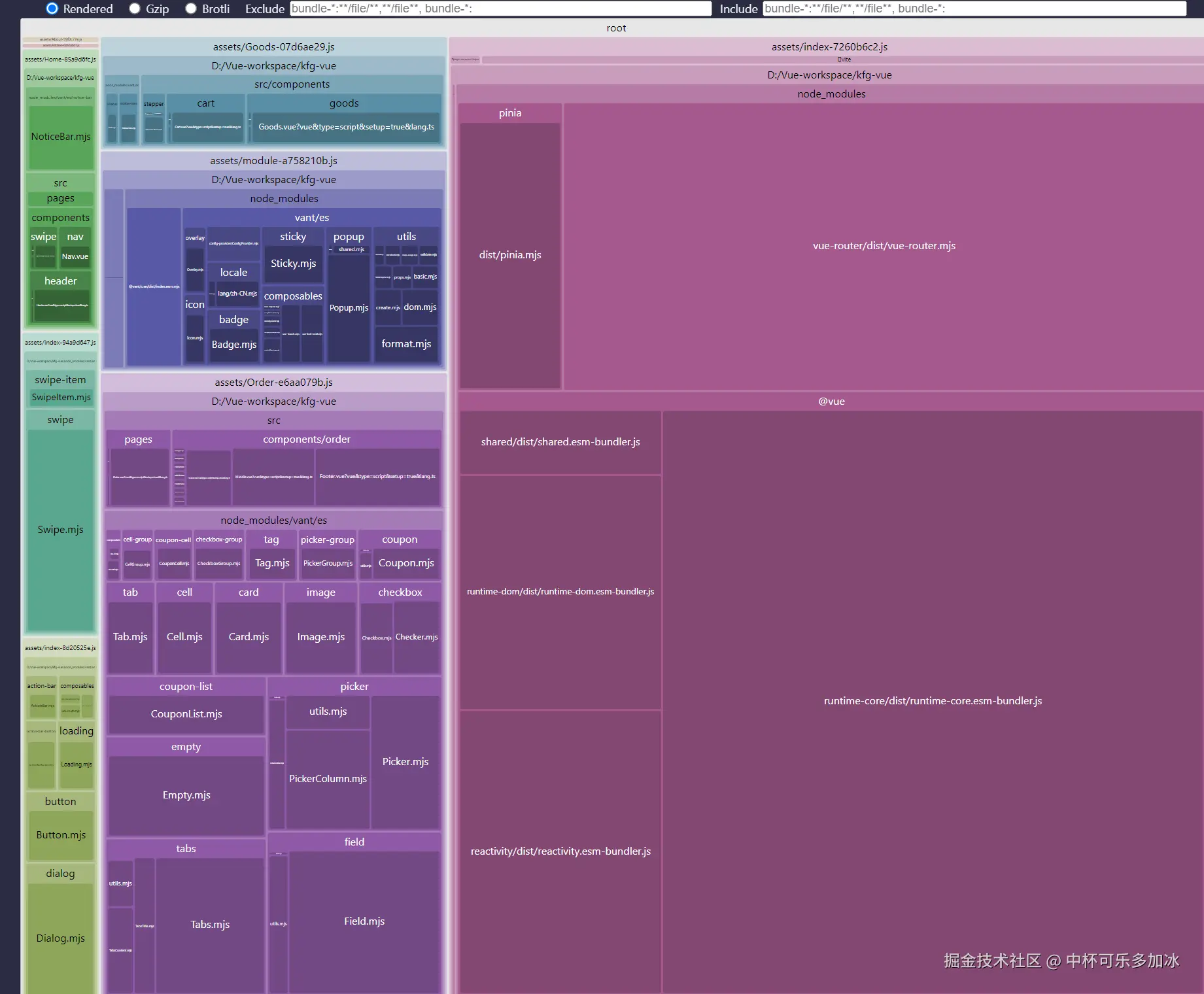Click the Nav.vue block

75,256
